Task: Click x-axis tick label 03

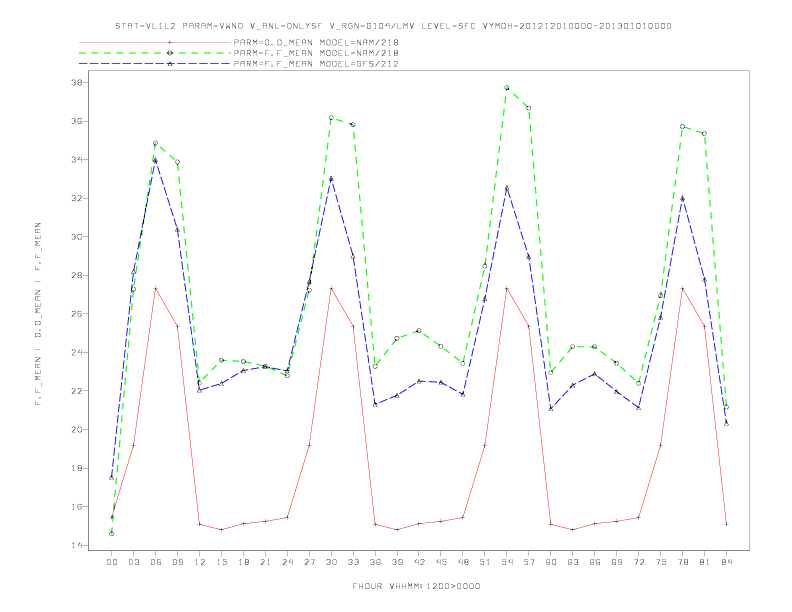Action: click(133, 562)
